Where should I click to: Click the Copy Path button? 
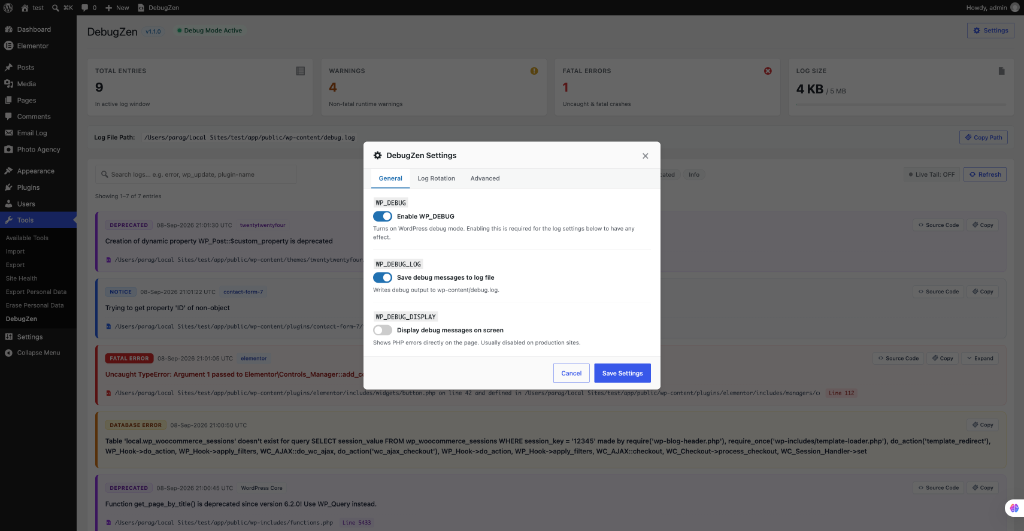(984, 137)
